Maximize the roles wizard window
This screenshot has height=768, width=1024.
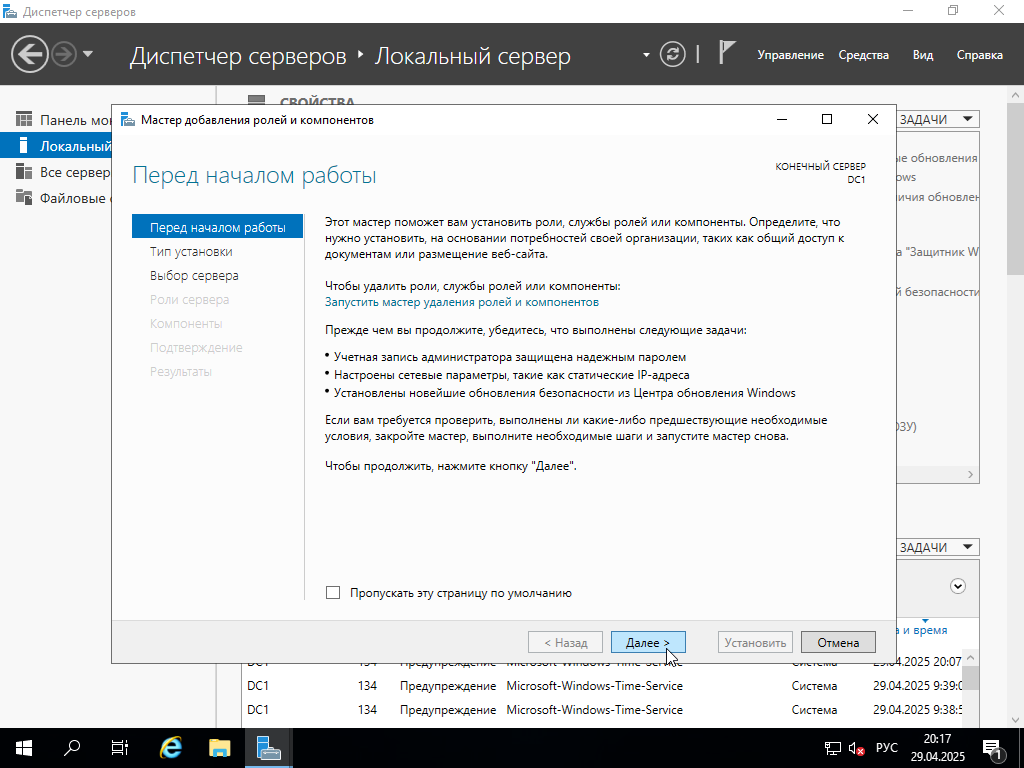click(827, 119)
